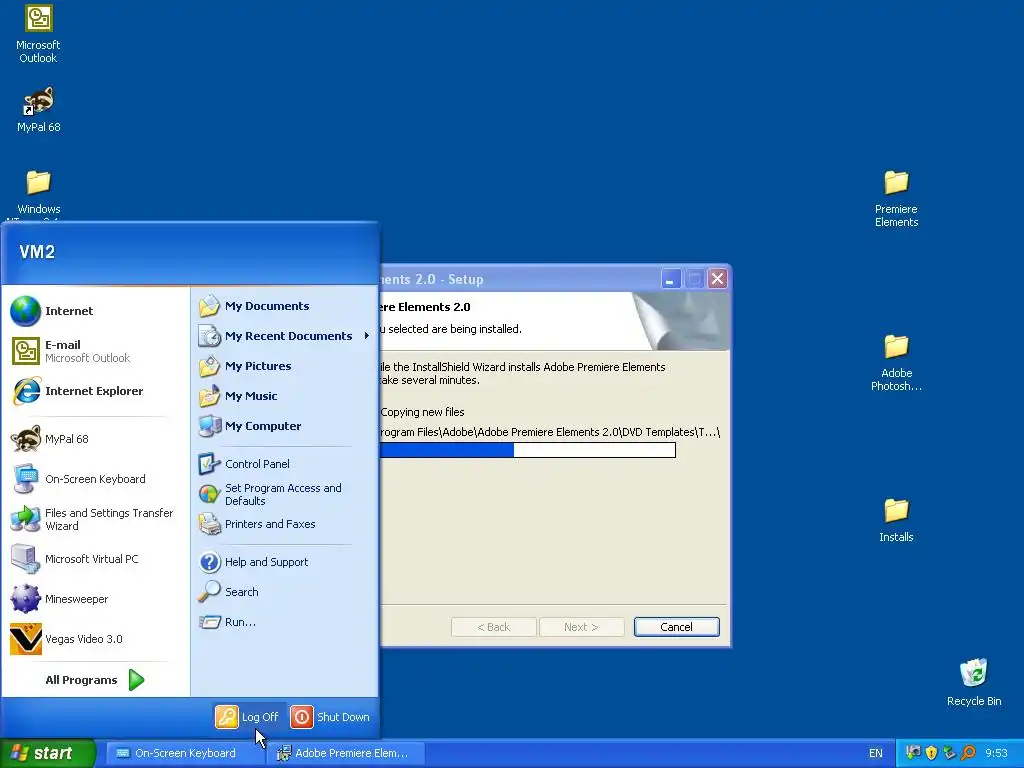The width and height of the screenshot is (1024, 768).
Task: Open My Music from the Start menu
Action: (x=285, y=396)
